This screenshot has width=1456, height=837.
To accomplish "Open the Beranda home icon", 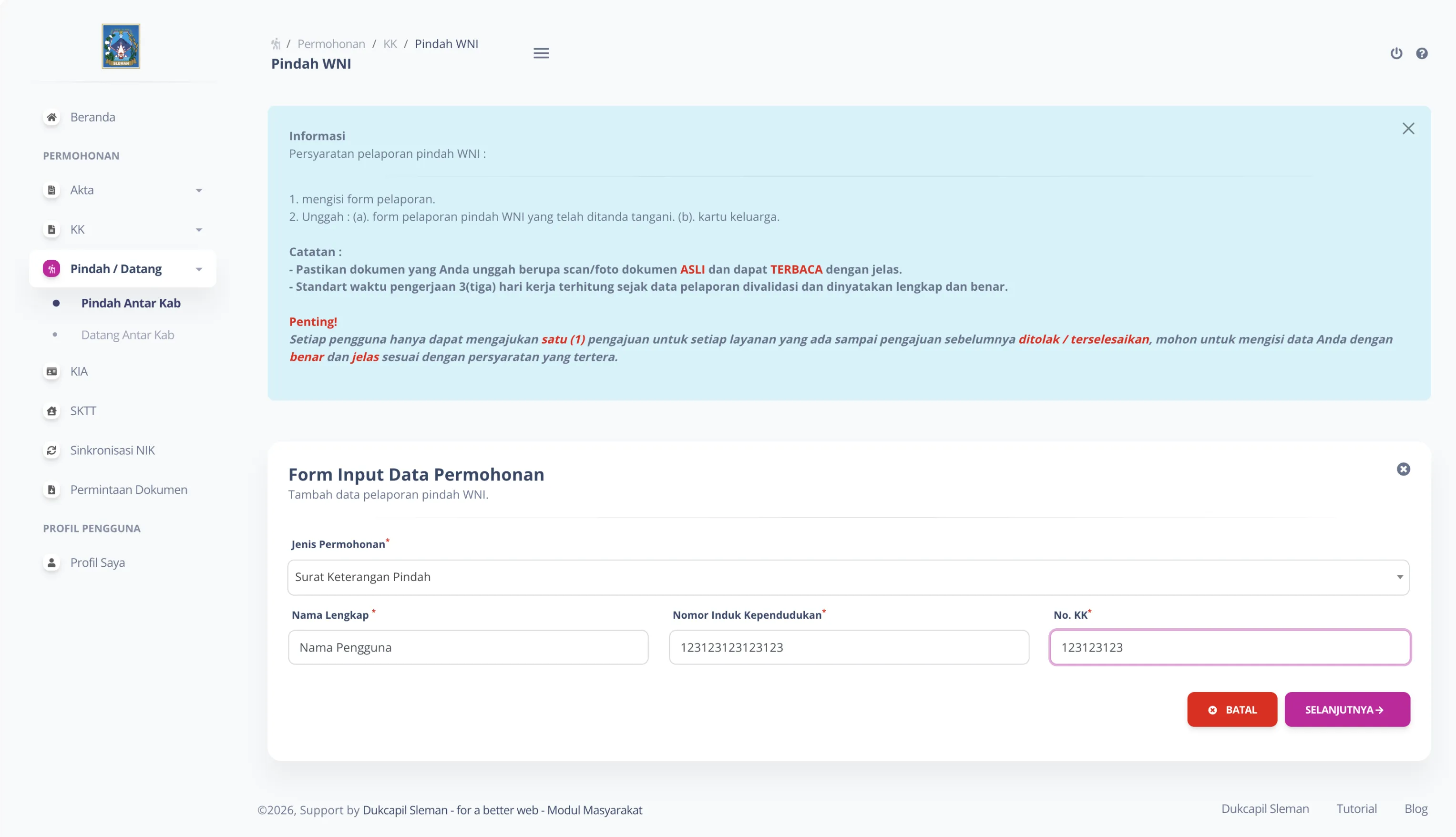I will pyautogui.click(x=52, y=116).
